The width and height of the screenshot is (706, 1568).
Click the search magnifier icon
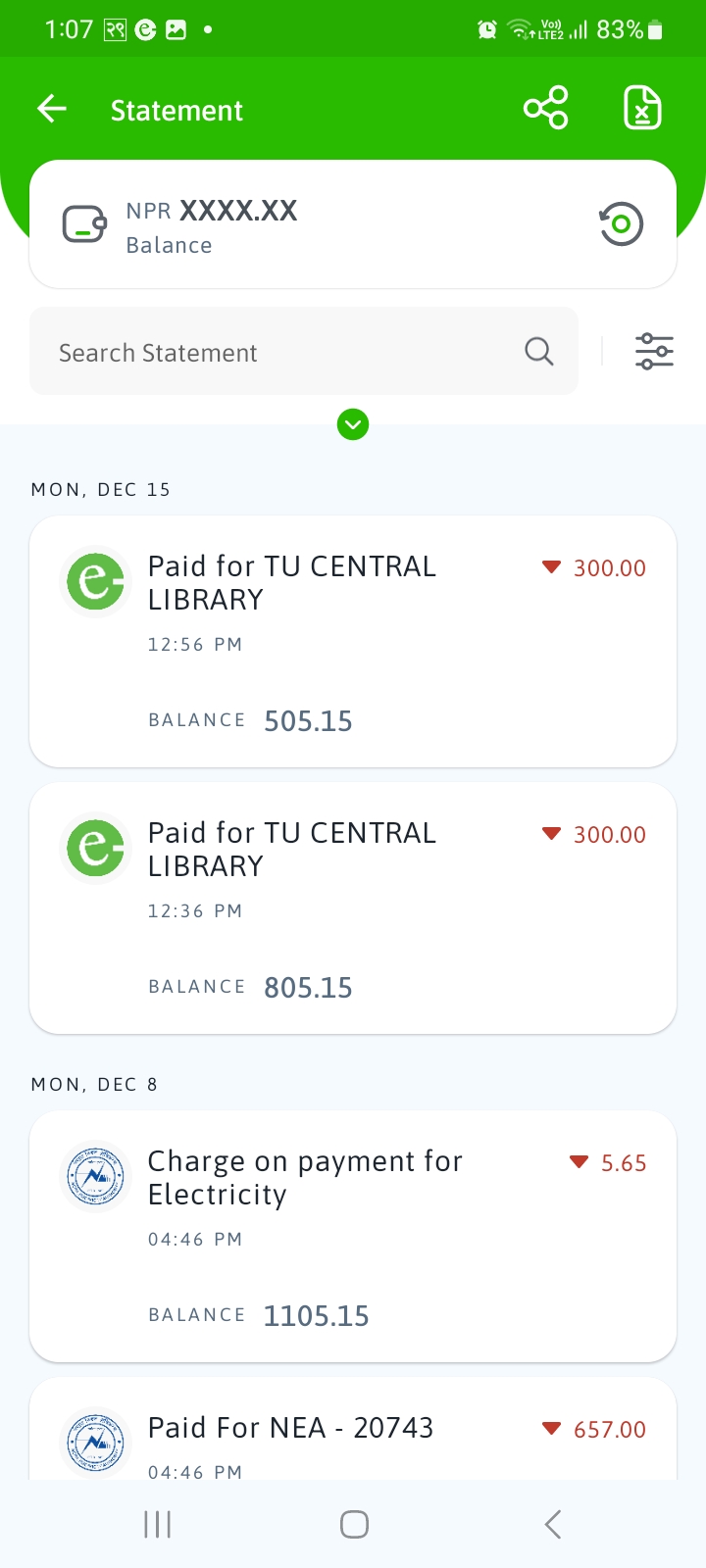pyautogui.click(x=538, y=351)
